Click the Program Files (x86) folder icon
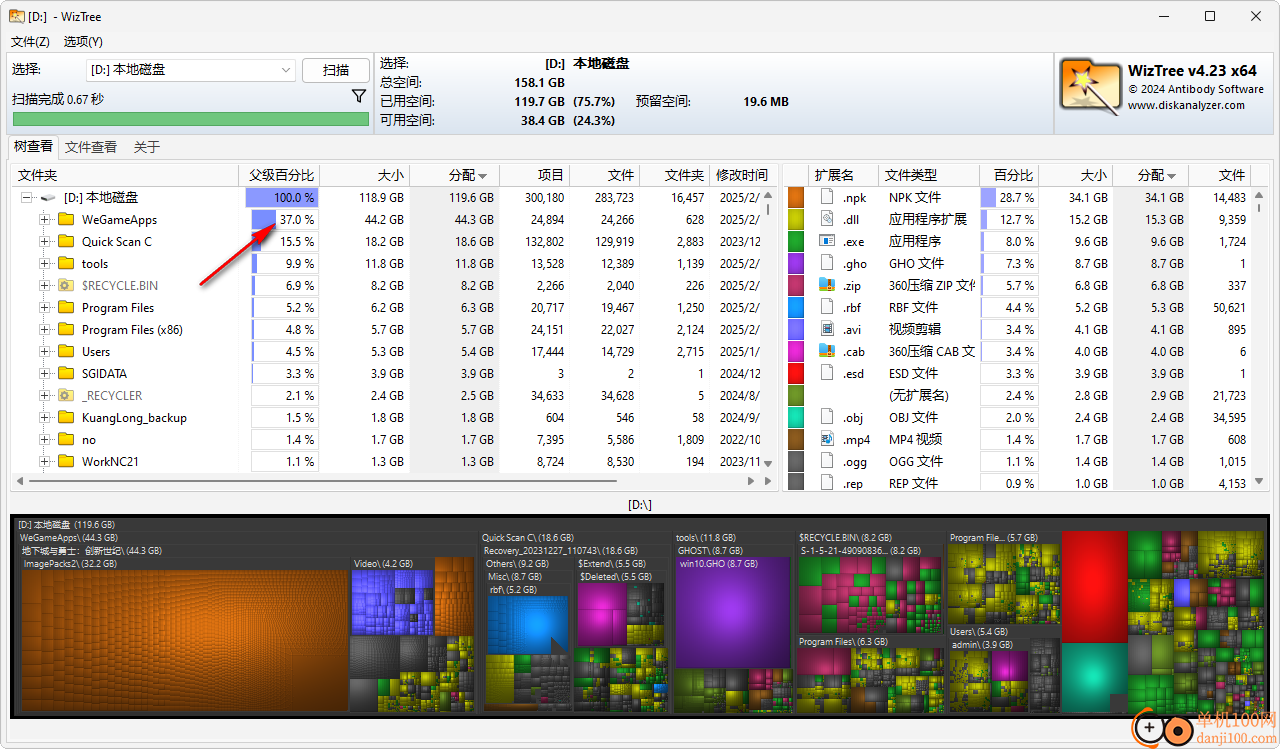 (67, 330)
